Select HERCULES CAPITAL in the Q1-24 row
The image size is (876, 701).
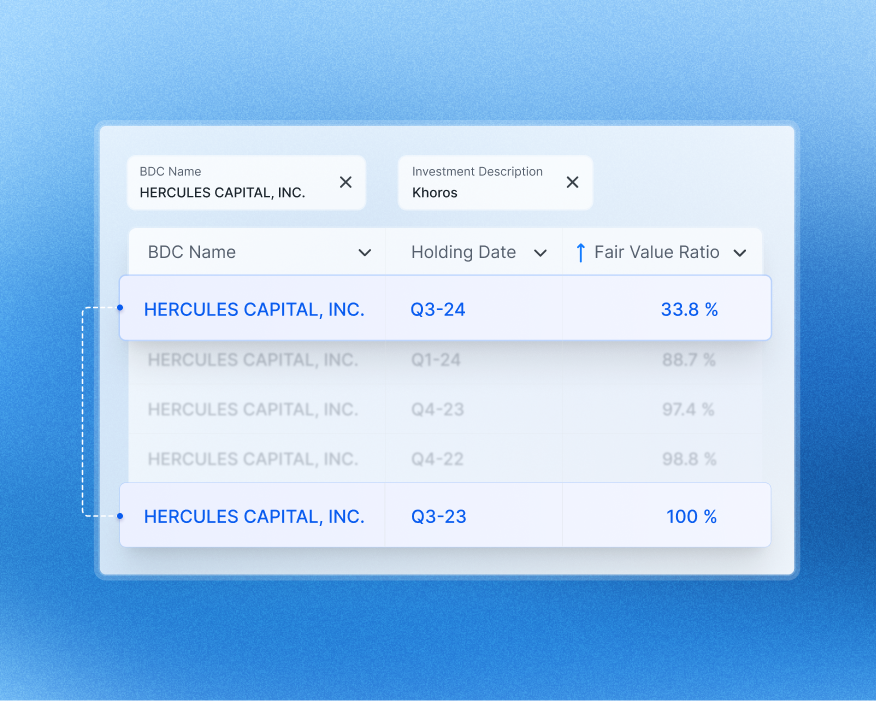pyautogui.click(x=253, y=360)
